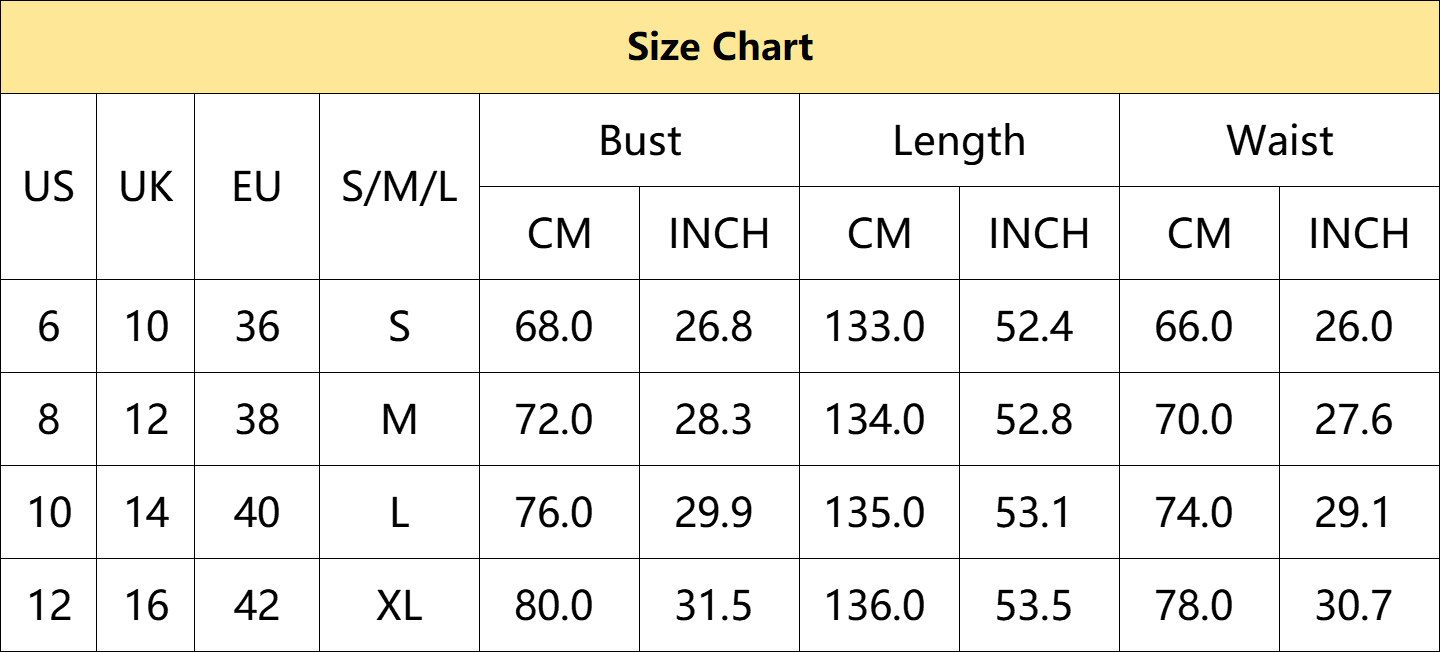This screenshot has width=1440, height=653.
Task: Click waist value 29.1 inch
Action: pyautogui.click(x=1354, y=512)
